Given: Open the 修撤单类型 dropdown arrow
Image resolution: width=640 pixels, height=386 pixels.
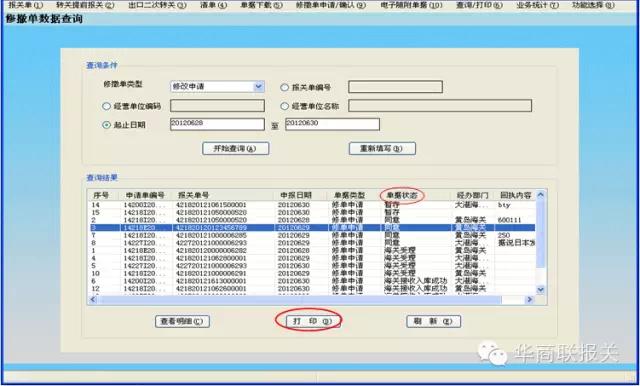Looking at the screenshot, I should tap(258, 87).
